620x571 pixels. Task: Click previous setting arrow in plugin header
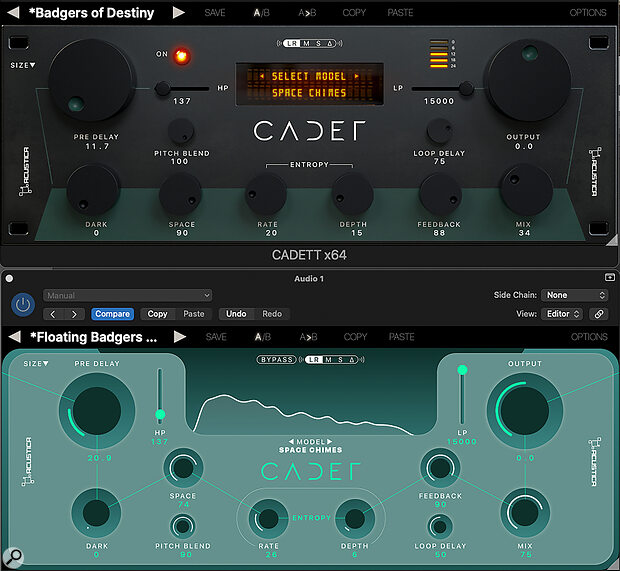coord(53,314)
